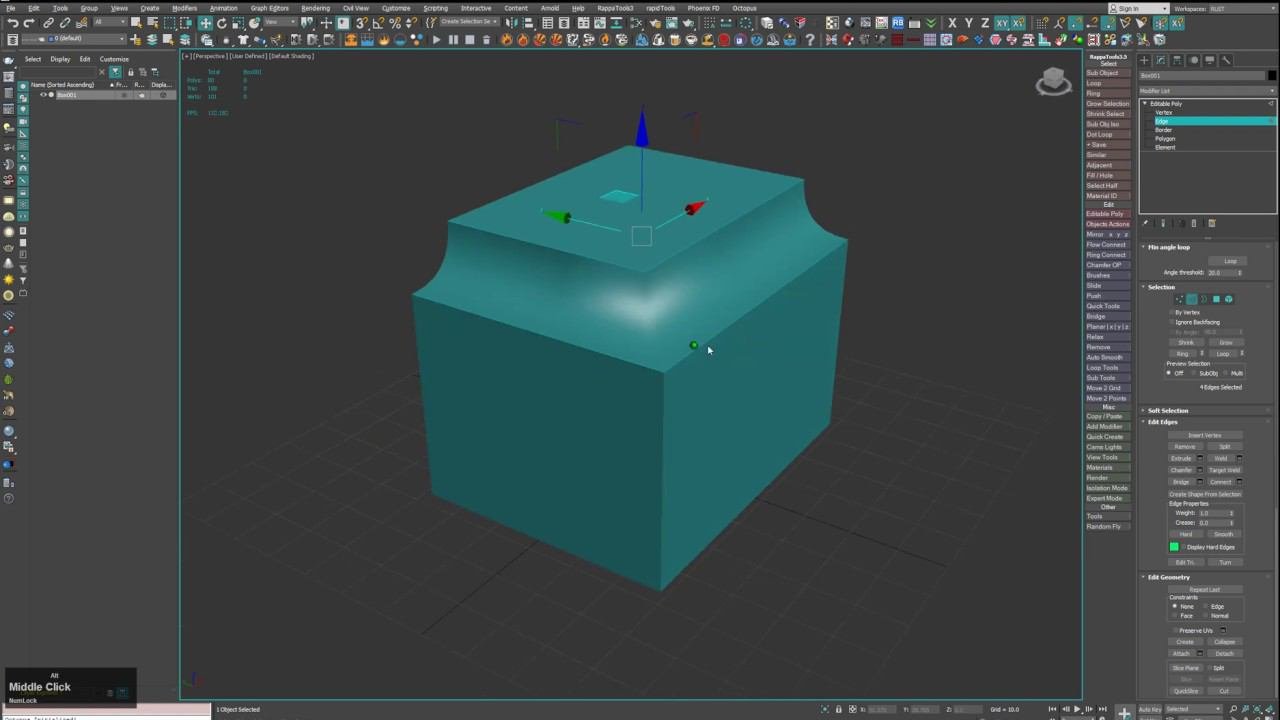Image resolution: width=1280 pixels, height=720 pixels.
Task: Toggle the Preserve UVs checkbox
Action: point(1174,630)
